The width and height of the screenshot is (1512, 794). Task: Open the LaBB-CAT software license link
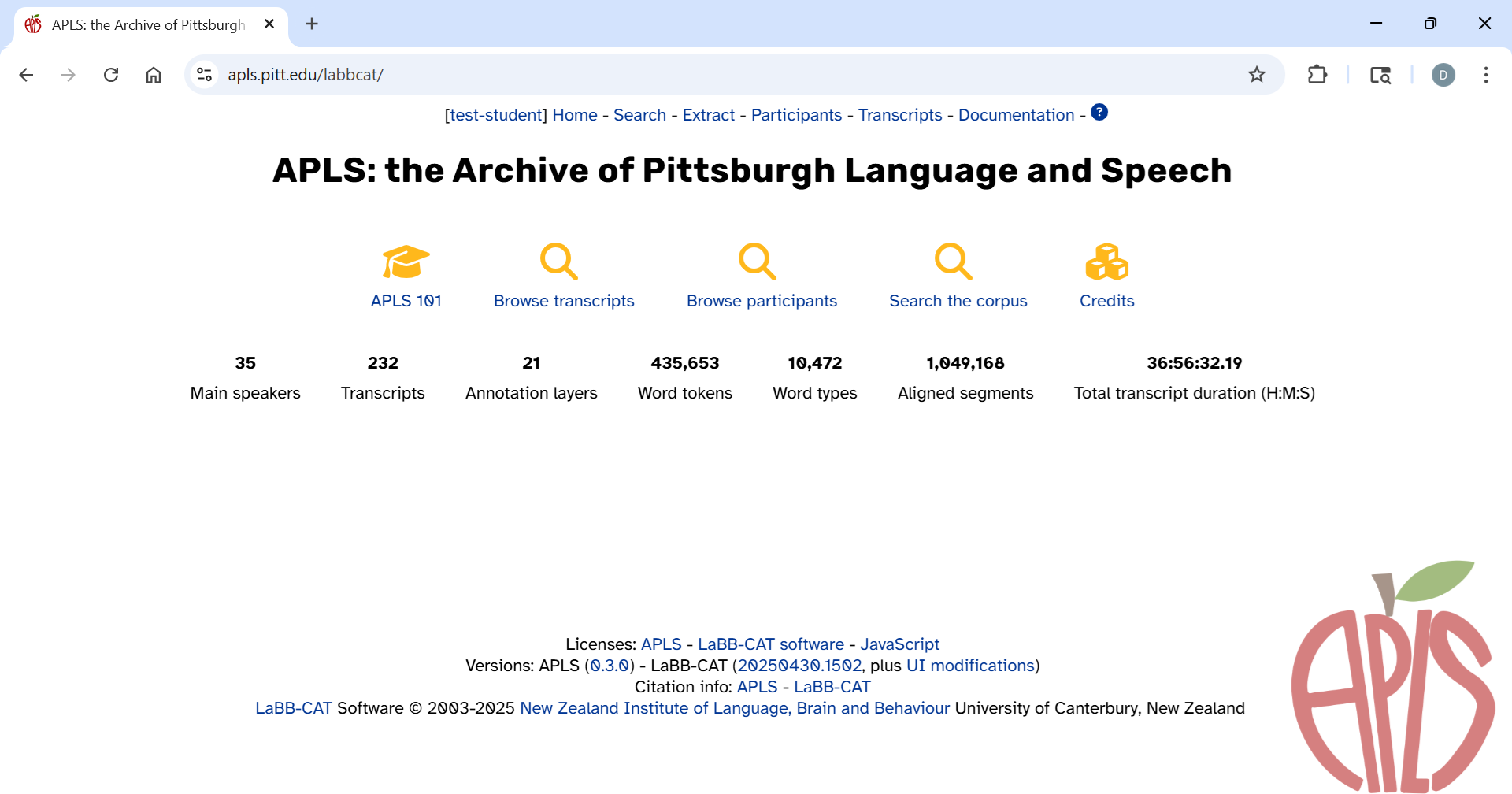click(x=771, y=644)
